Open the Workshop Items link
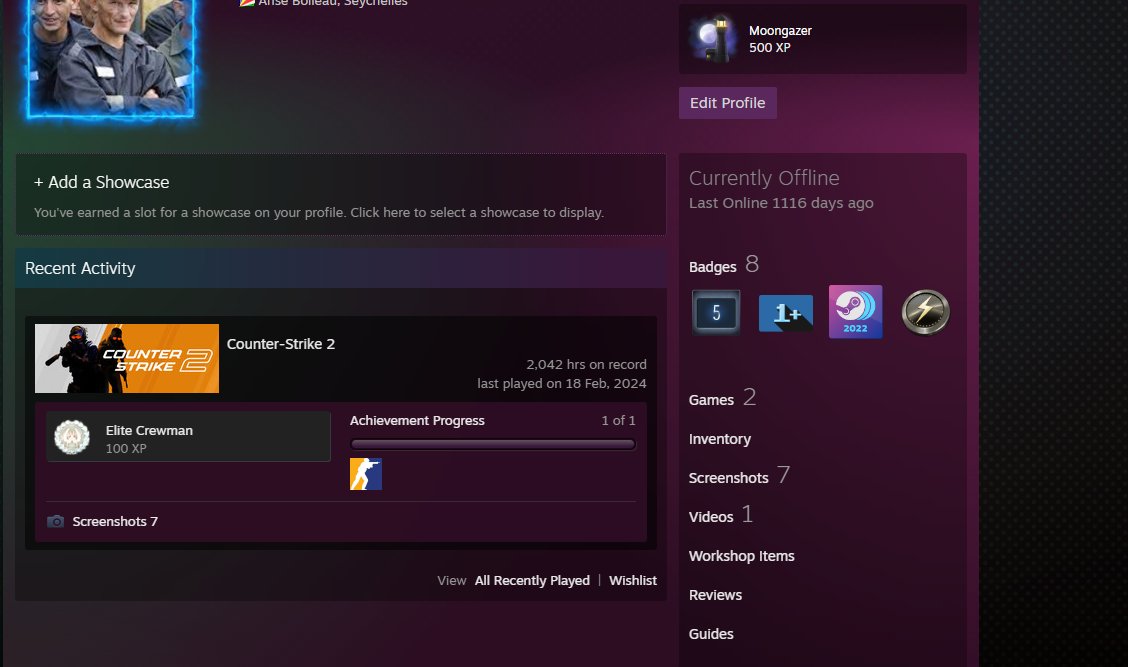1128x667 pixels. [x=741, y=555]
